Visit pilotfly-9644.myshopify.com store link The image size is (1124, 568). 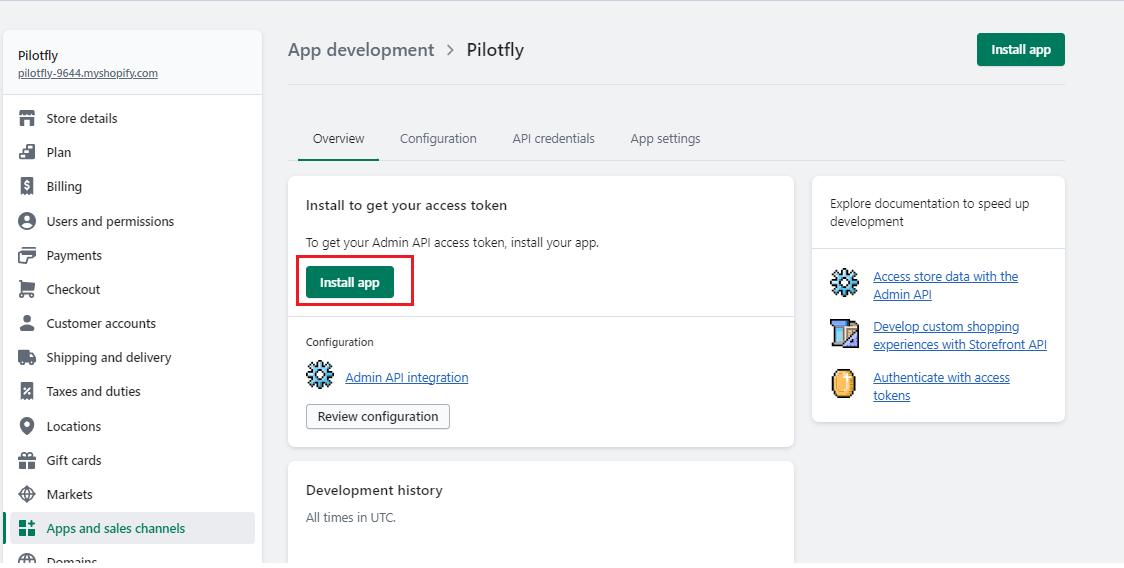88,73
